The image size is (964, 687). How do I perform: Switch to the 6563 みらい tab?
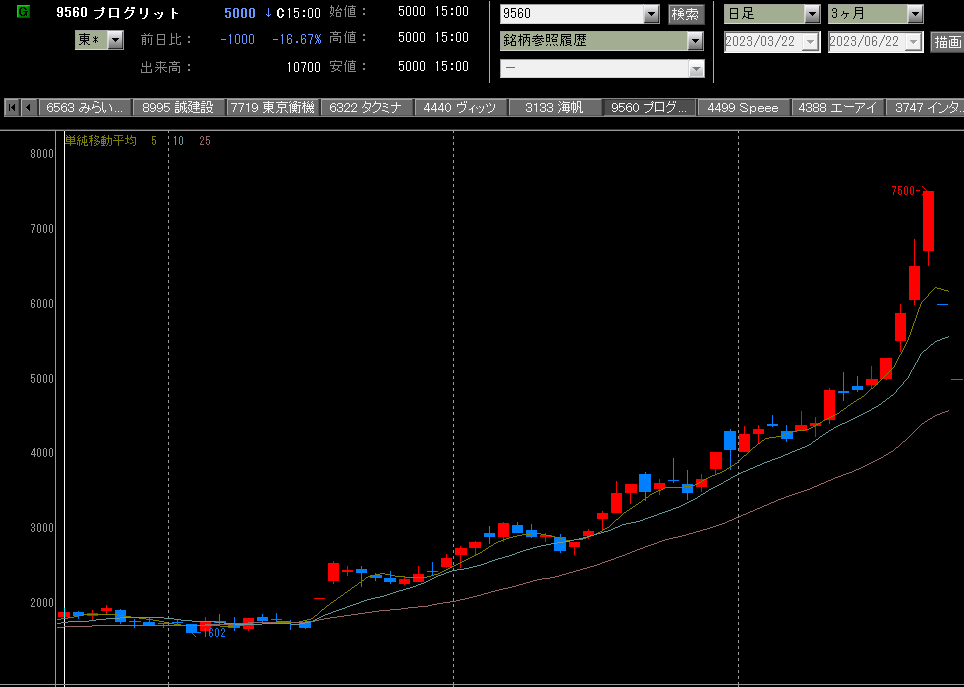click(x=85, y=108)
